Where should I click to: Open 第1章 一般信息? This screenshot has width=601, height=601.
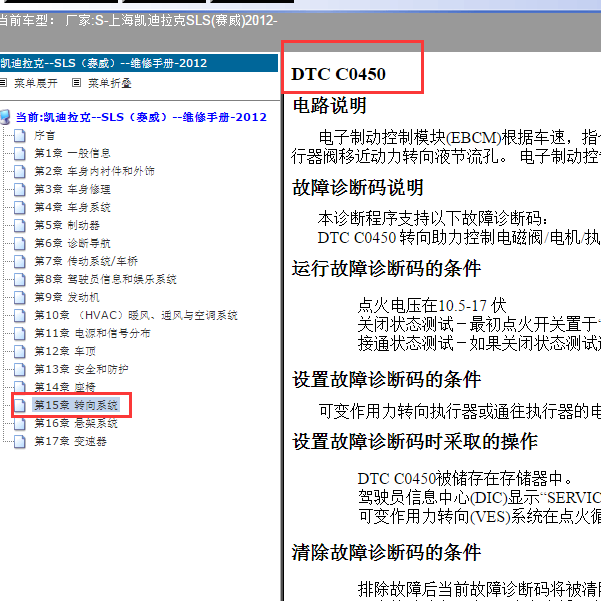(x=72, y=153)
